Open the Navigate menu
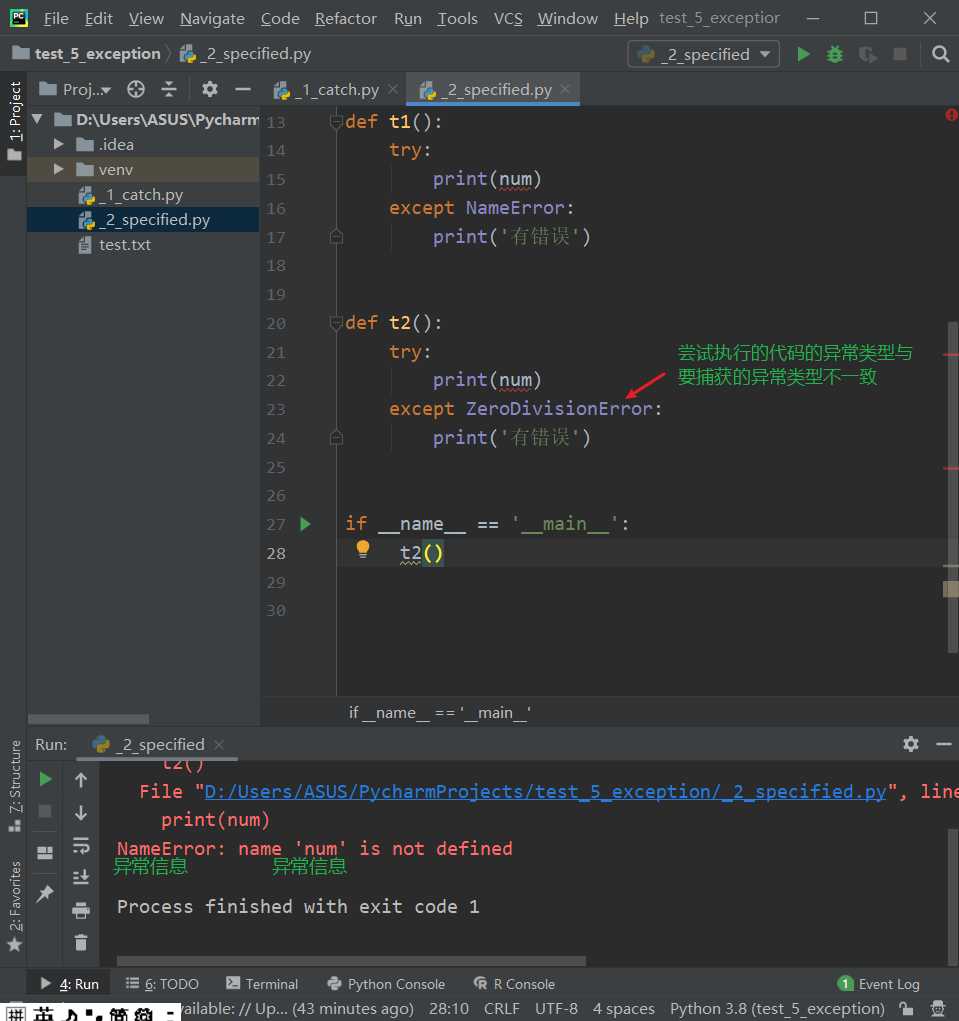The height and width of the screenshot is (1021, 959). coord(212,18)
